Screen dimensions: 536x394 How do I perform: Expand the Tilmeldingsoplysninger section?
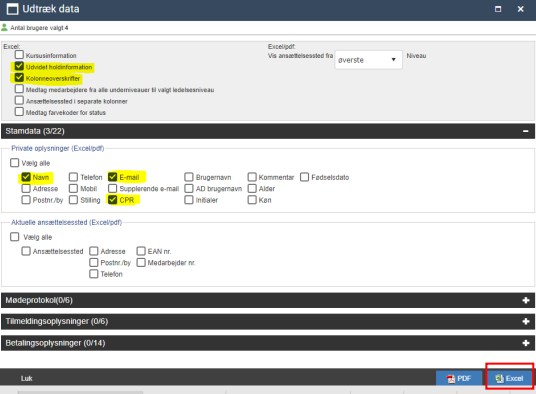pyautogui.click(x=526, y=322)
